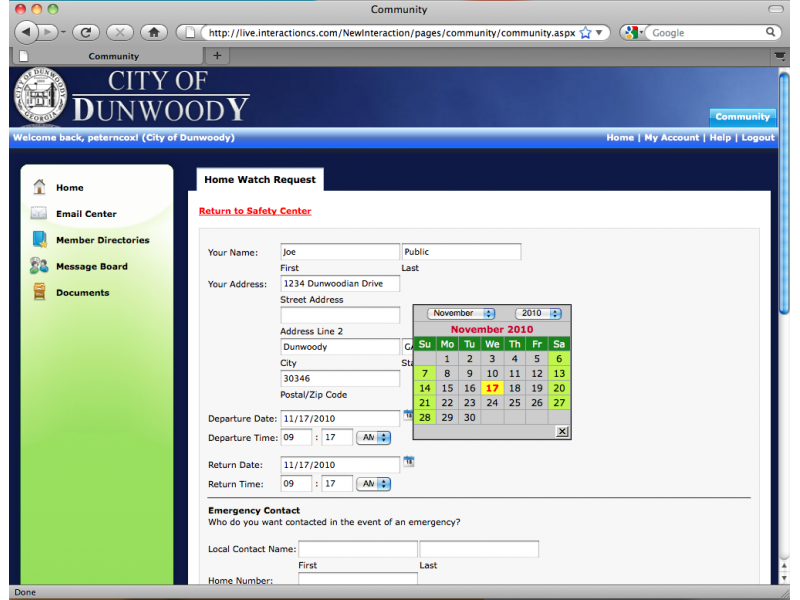
Task: Open the calendar icon beside Departure Date
Action: pos(408,418)
